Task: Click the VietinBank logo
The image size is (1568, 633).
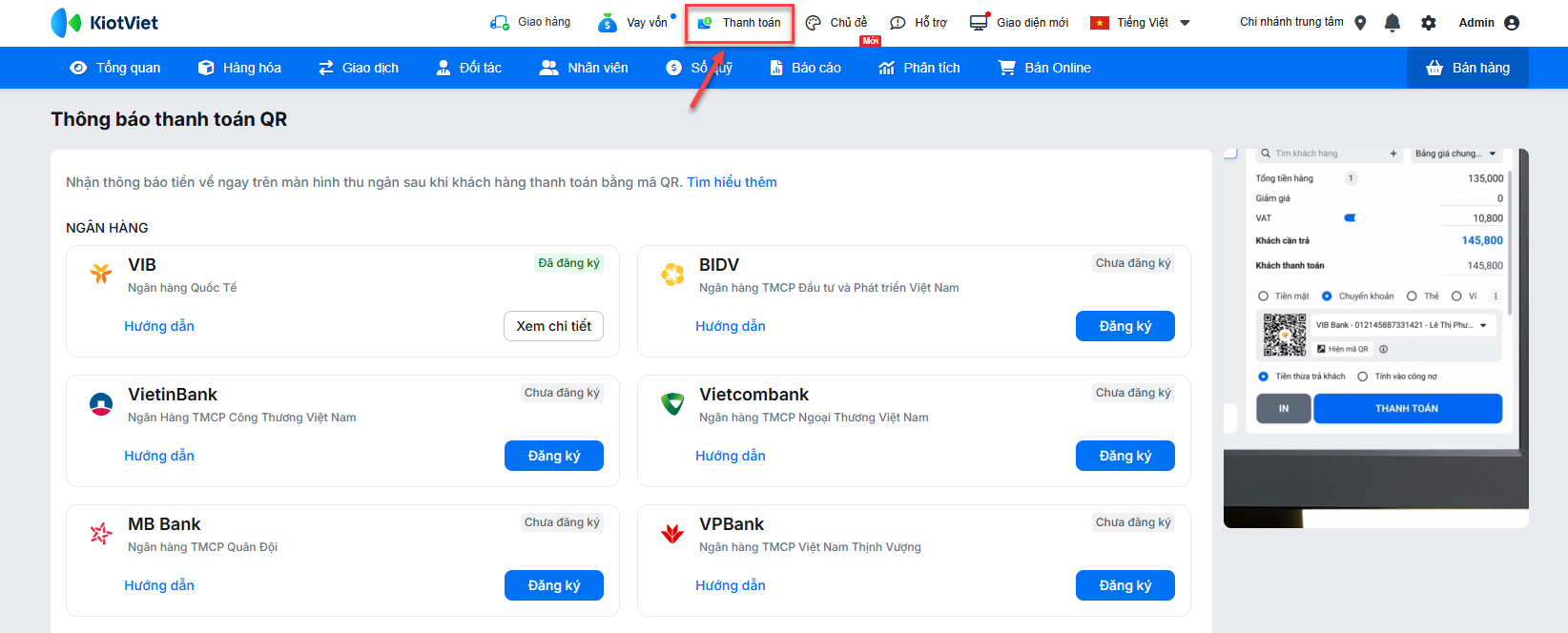Action: click(x=101, y=404)
